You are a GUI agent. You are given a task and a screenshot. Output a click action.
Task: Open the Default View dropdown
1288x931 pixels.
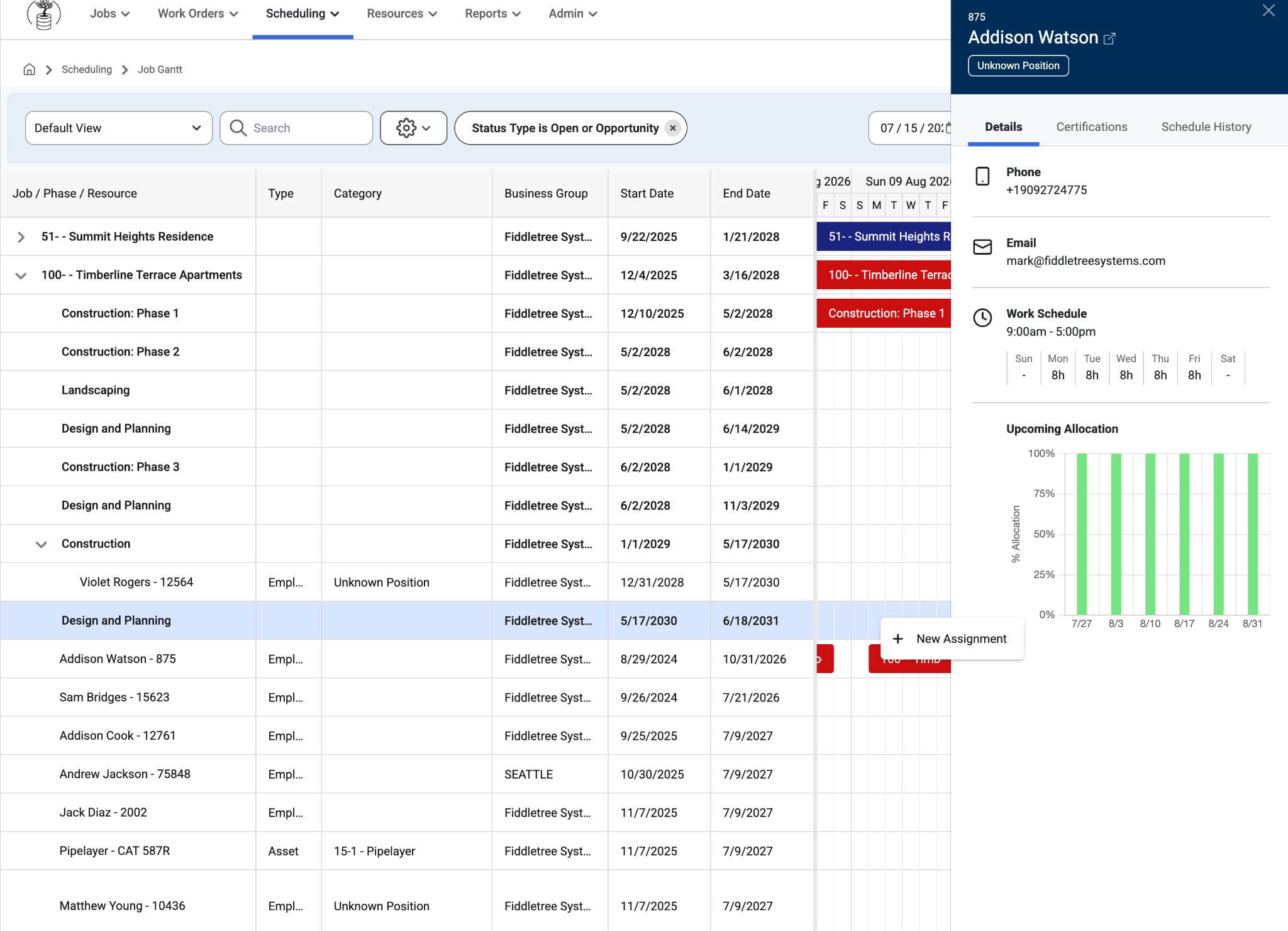pyautogui.click(x=119, y=128)
